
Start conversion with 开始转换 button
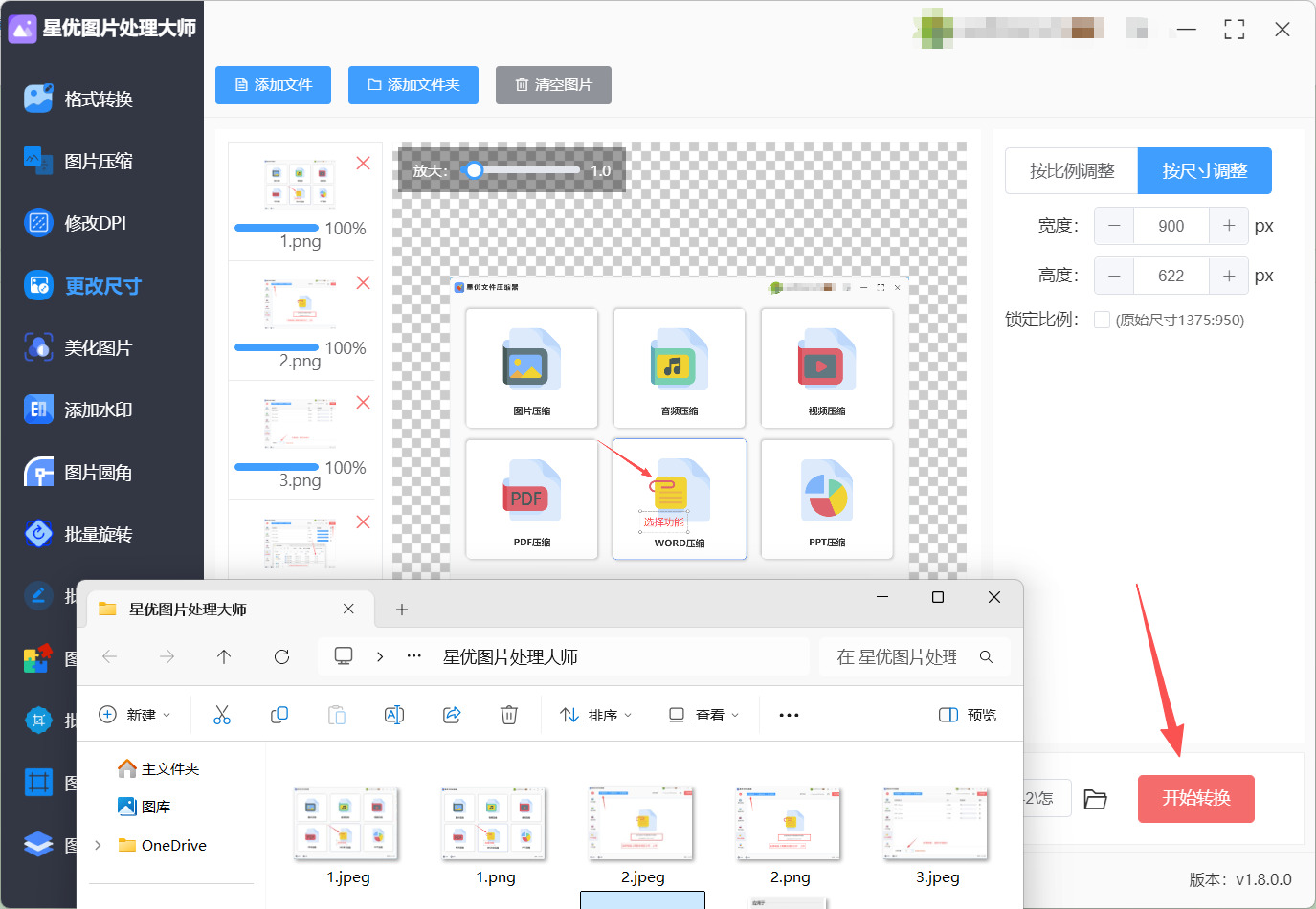tap(1196, 798)
